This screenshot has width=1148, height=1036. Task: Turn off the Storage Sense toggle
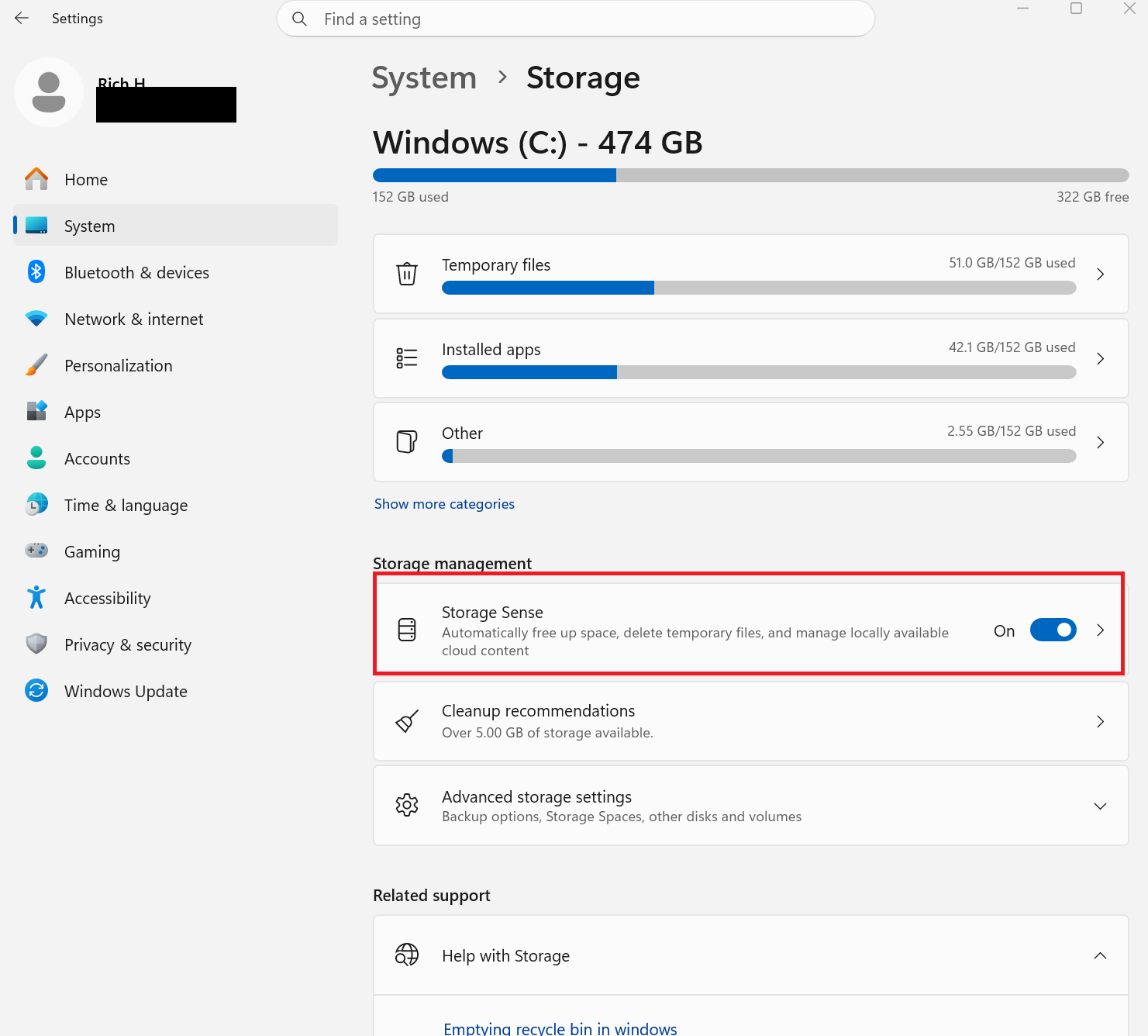coord(1053,630)
